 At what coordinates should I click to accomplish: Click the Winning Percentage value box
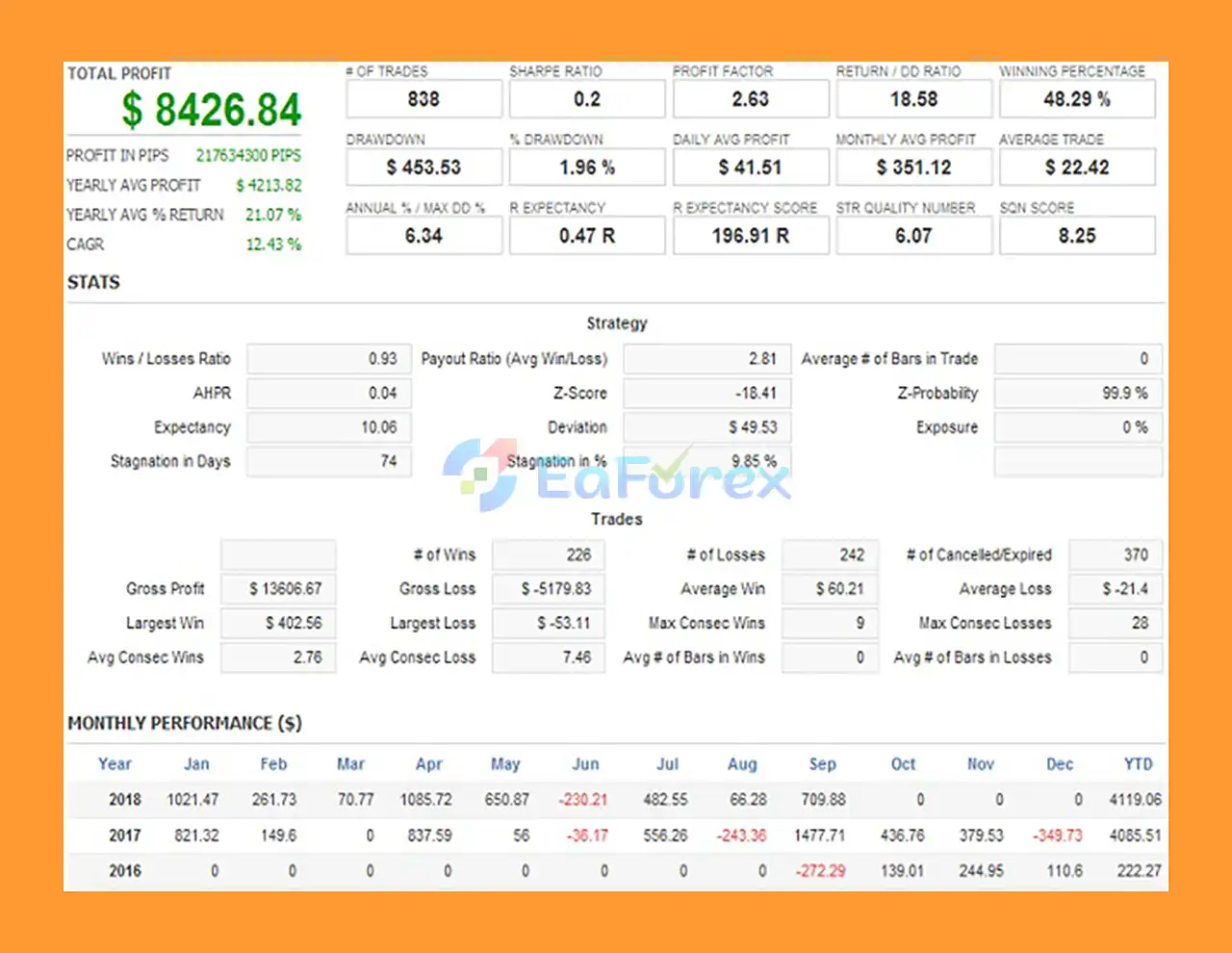point(1076,99)
